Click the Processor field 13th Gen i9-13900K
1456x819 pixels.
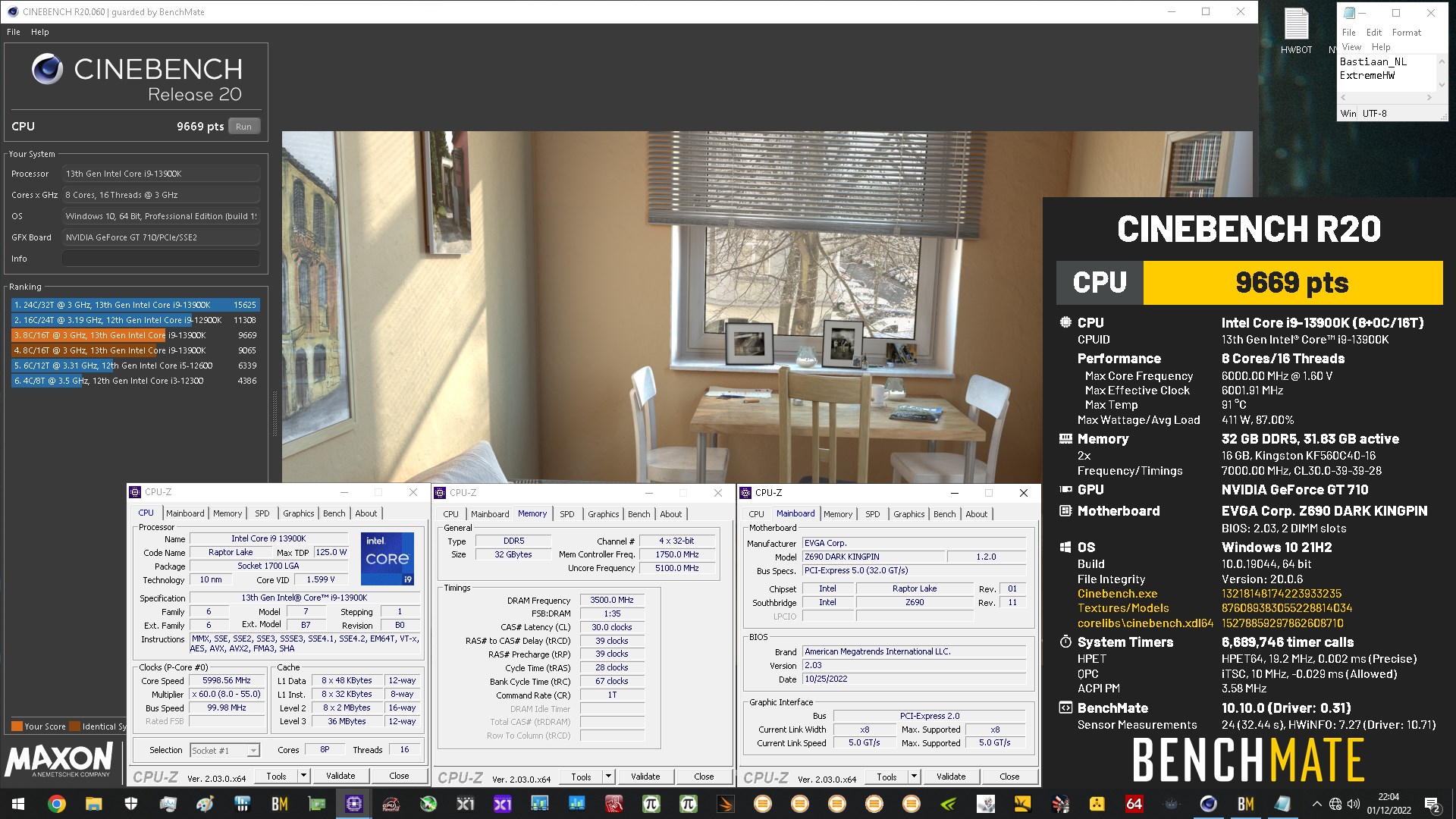coord(161,174)
